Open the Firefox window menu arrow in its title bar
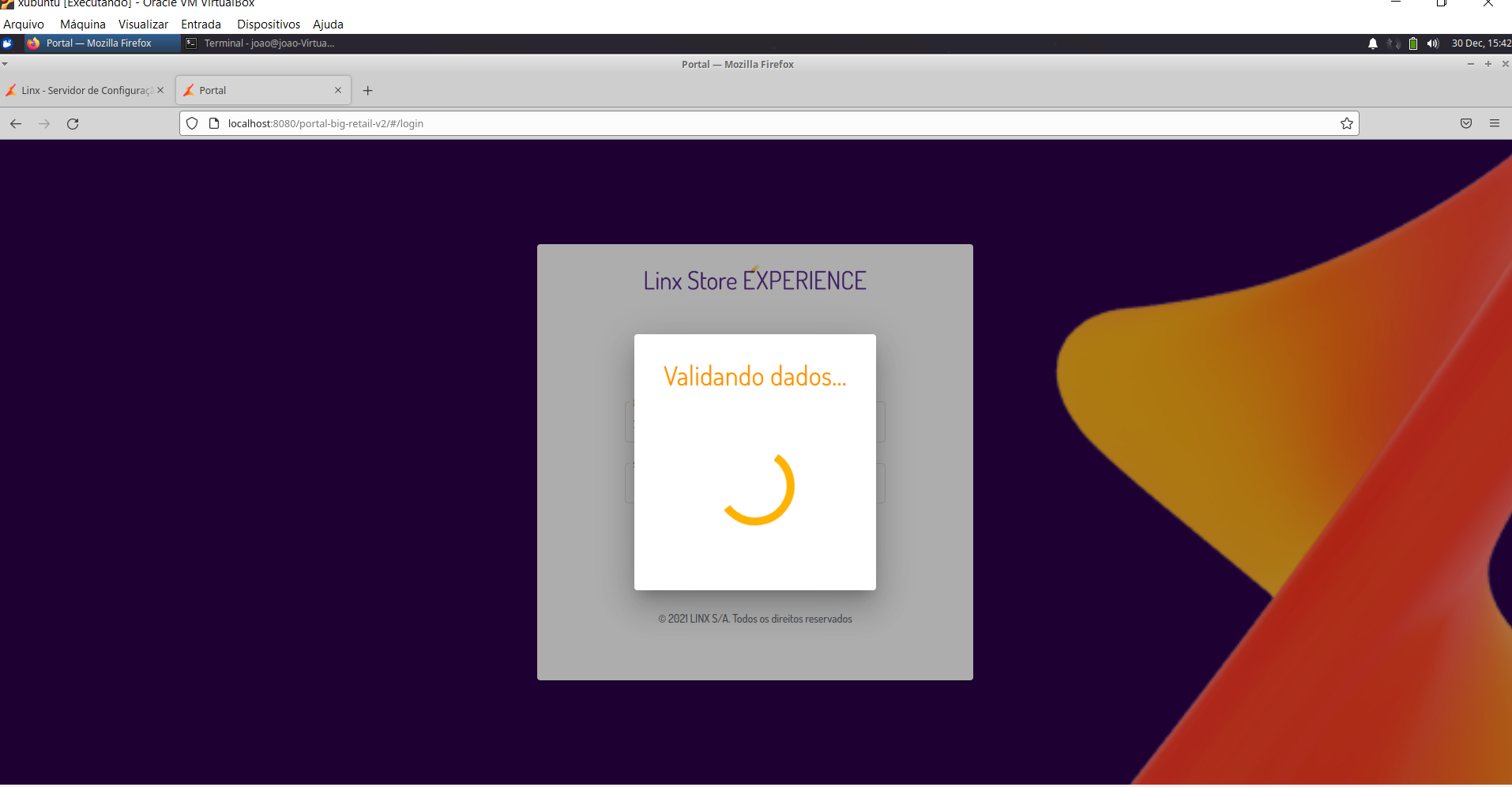 pyautogui.click(x=5, y=64)
